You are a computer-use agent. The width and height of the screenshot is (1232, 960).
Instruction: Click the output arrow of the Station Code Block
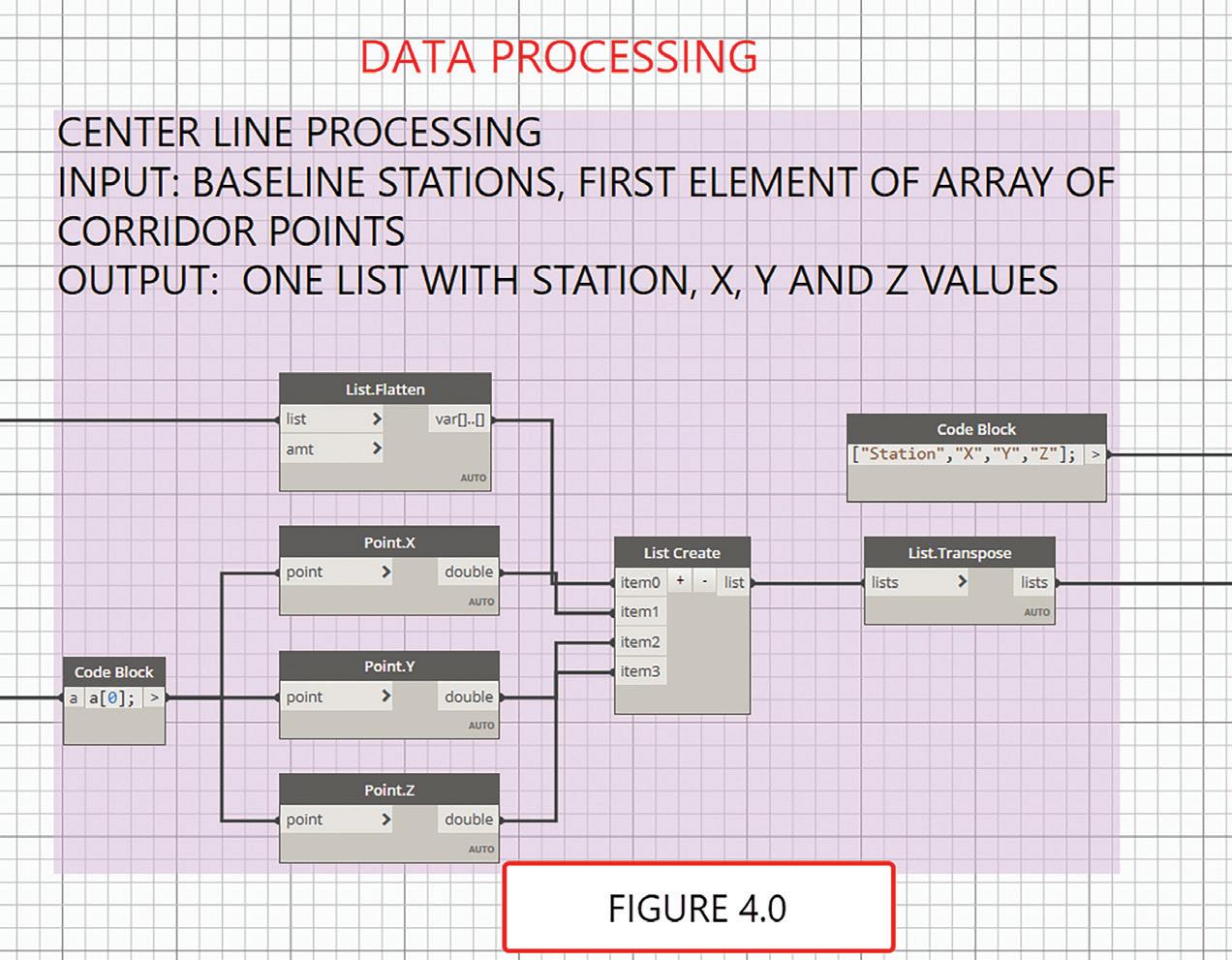tap(1094, 454)
